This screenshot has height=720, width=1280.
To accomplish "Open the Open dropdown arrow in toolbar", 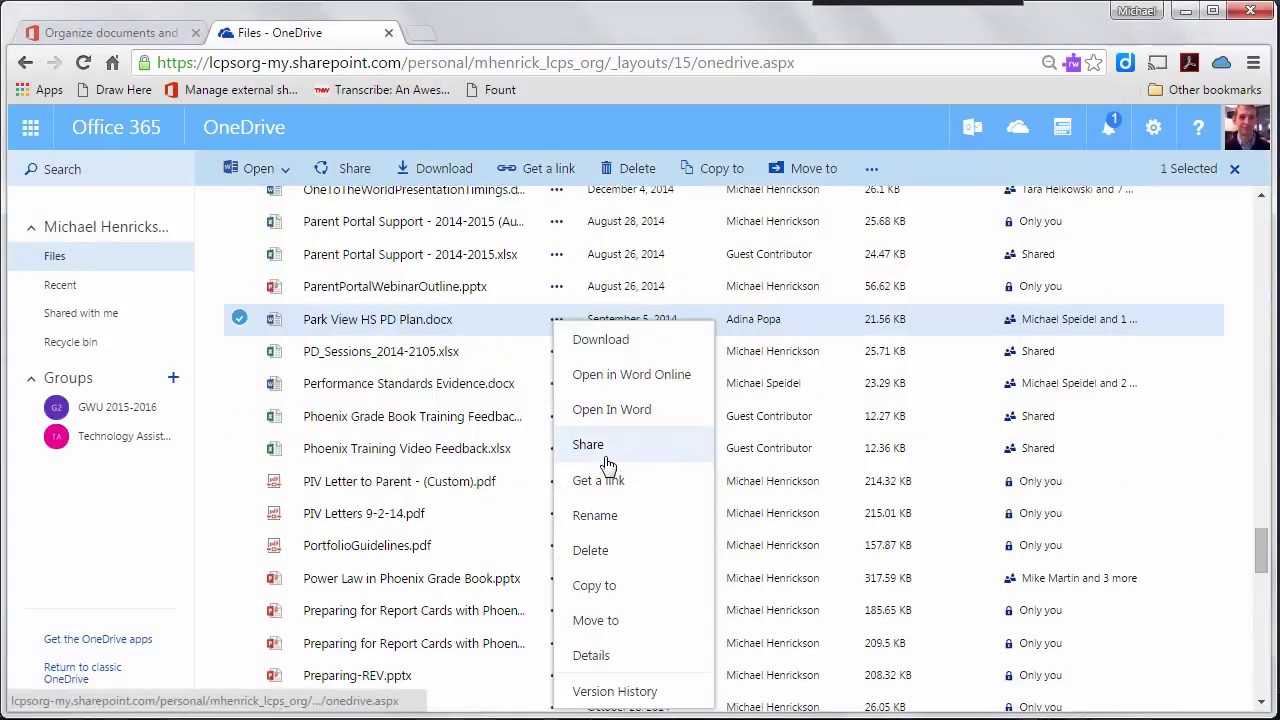I will (x=285, y=169).
